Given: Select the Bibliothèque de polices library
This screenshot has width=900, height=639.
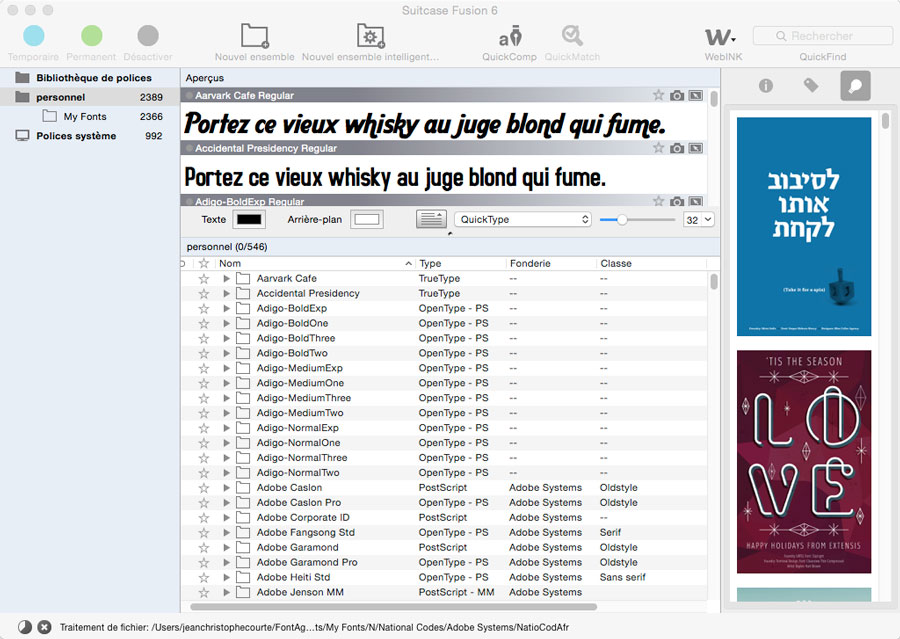Looking at the screenshot, I should [x=94, y=78].
